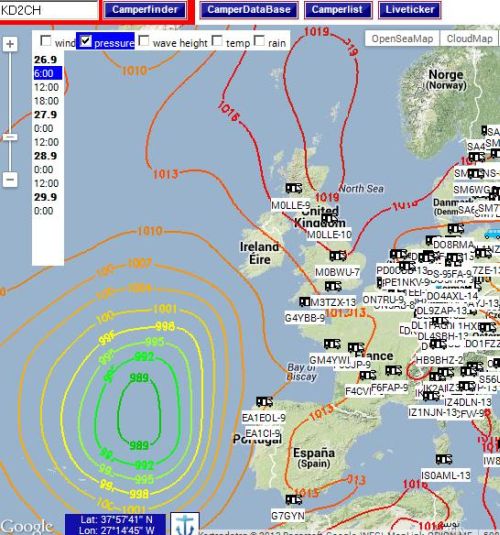
Task: Click the Camperfinder button
Action: coord(145,10)
